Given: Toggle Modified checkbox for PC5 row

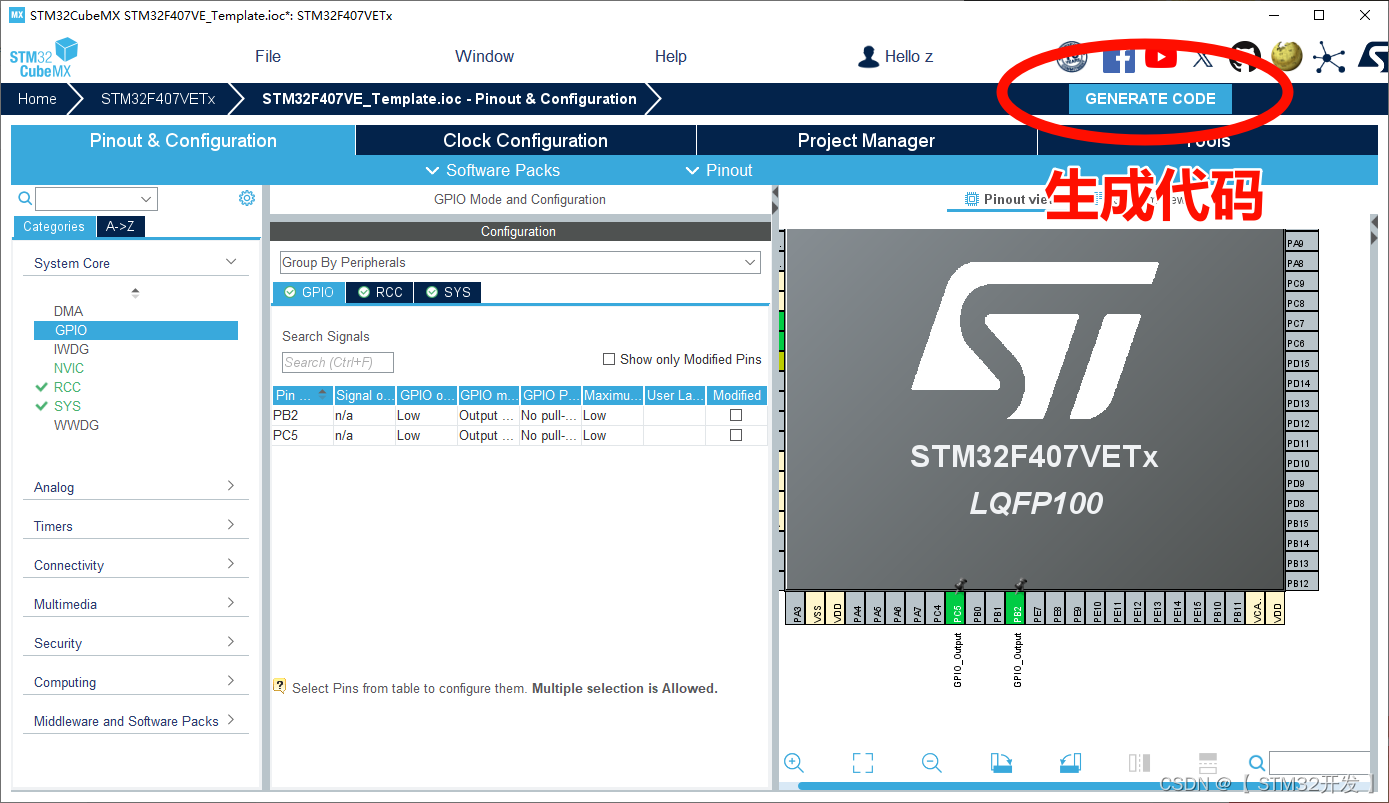Looking at the screenshot, I should 736,435.
